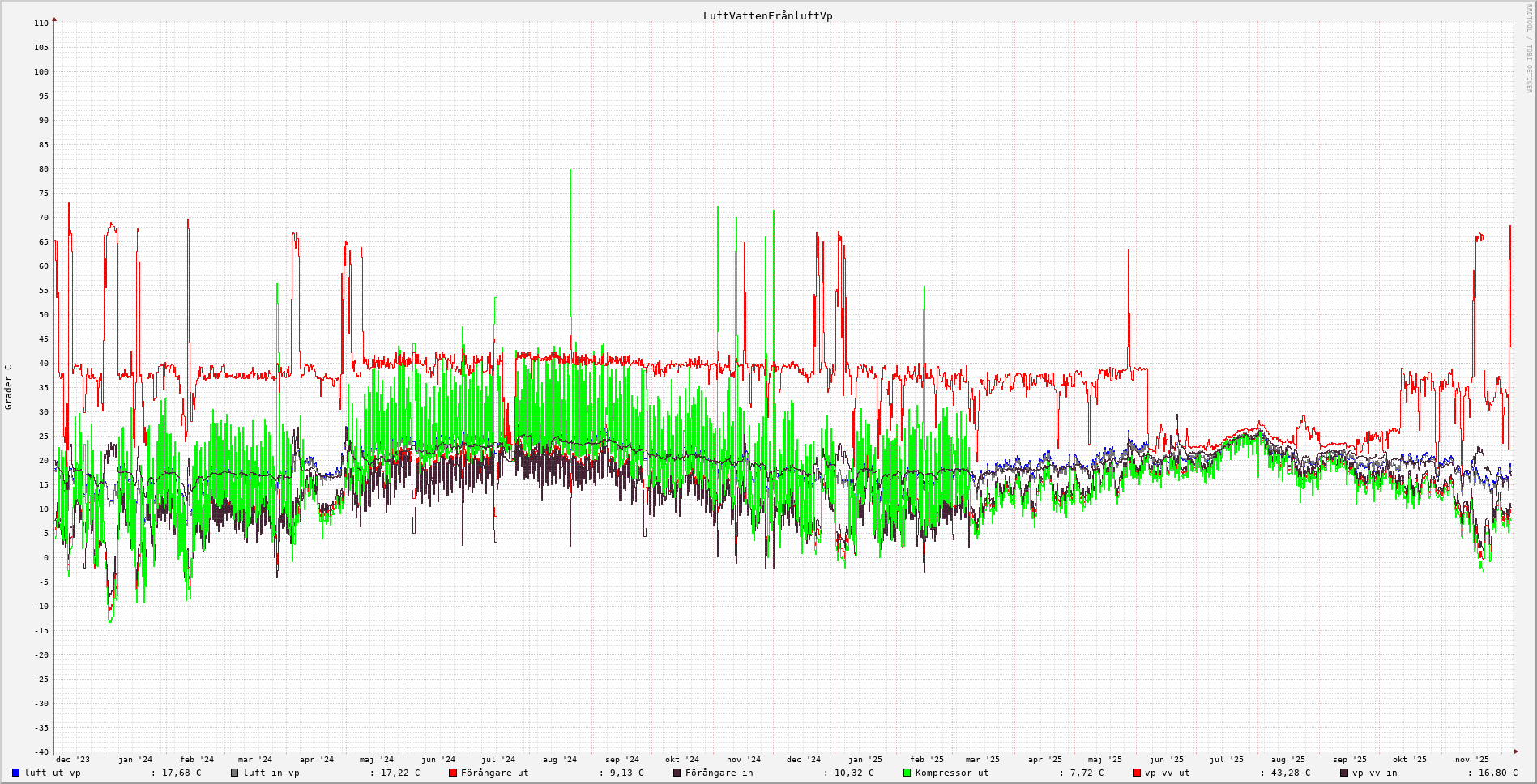Click the blue 'luft ut vp' legend swatch
Image resolution: width=1537 pixels, height=784 pixels.
[x=16, y=773]
